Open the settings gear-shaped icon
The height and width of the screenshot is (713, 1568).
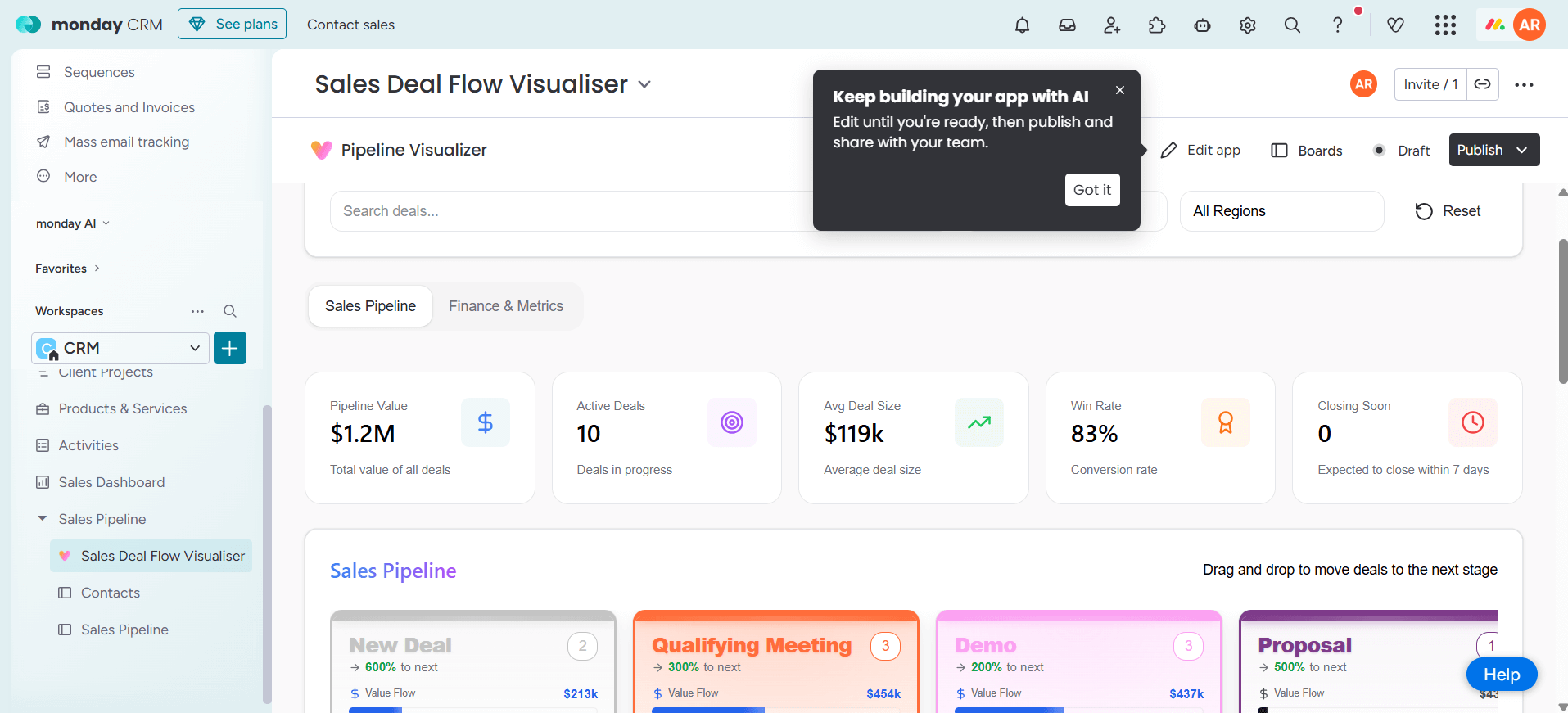[1247, 25]
